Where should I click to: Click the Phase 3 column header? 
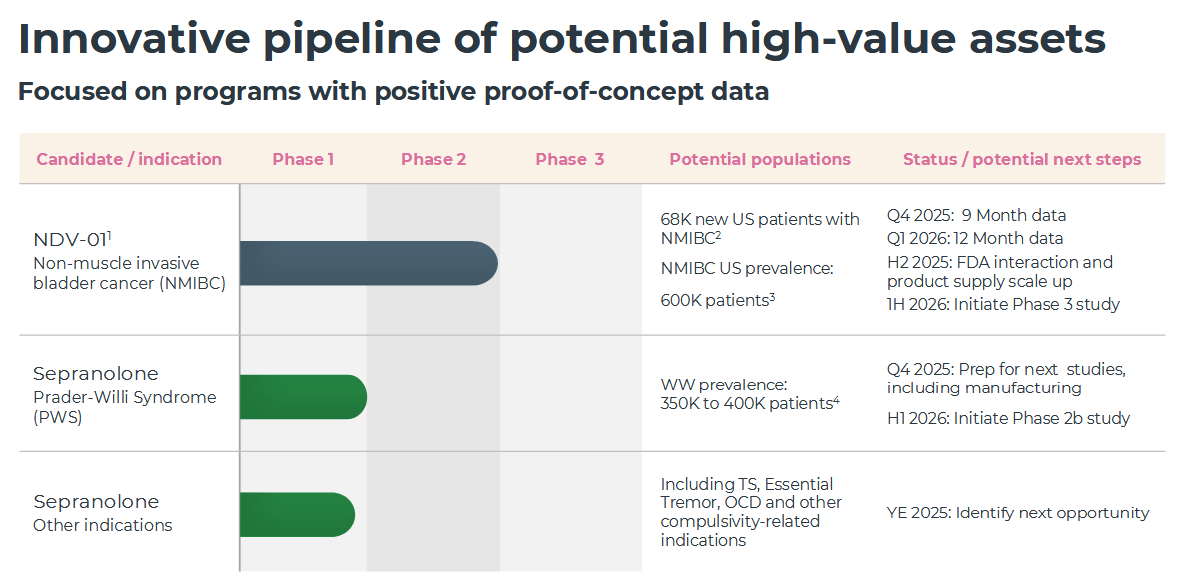pos(570,159)
